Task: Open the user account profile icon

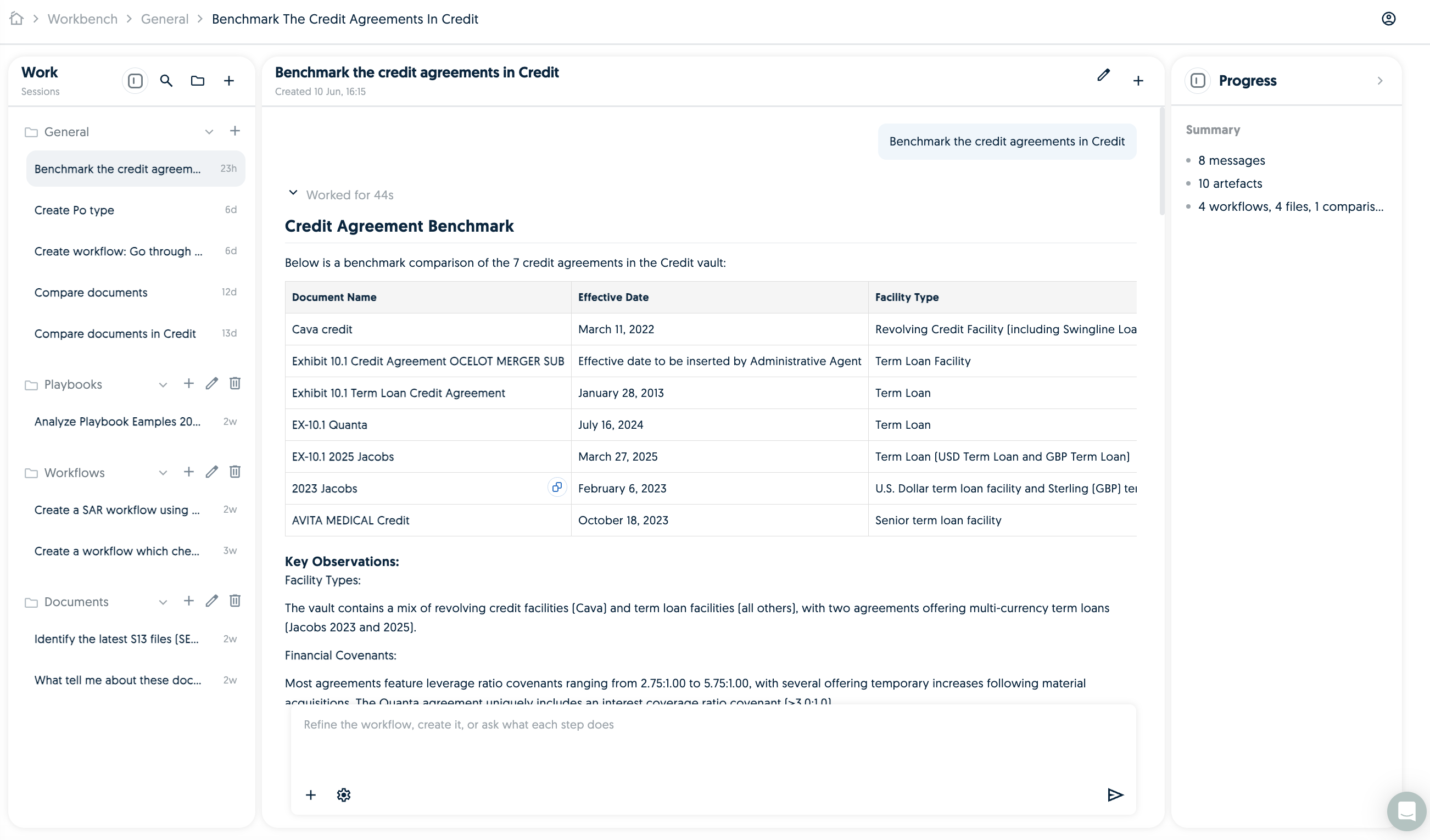Action: point(1388,19)
